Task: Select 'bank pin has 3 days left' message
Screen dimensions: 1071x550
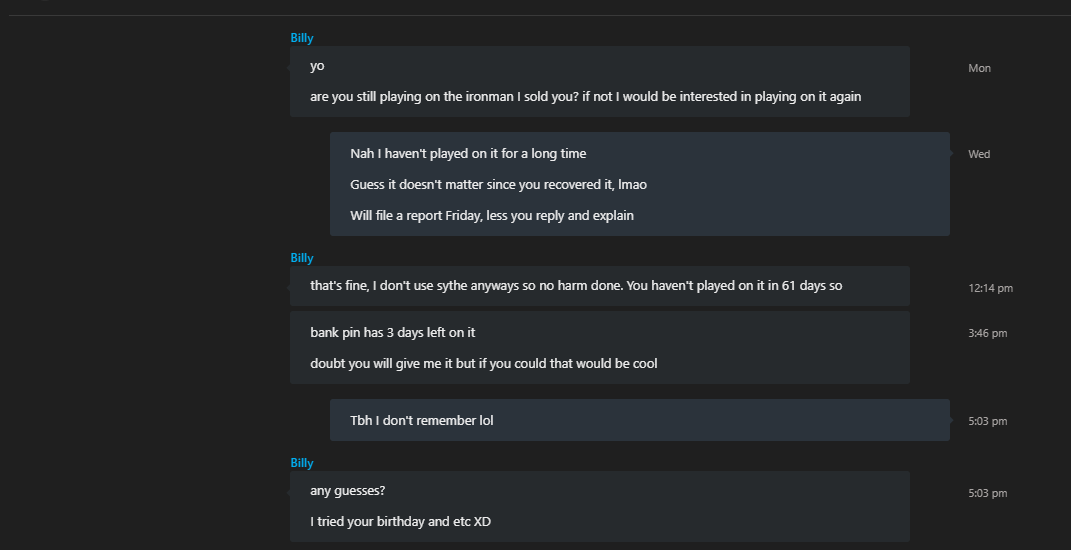Action: pos(393,333)
